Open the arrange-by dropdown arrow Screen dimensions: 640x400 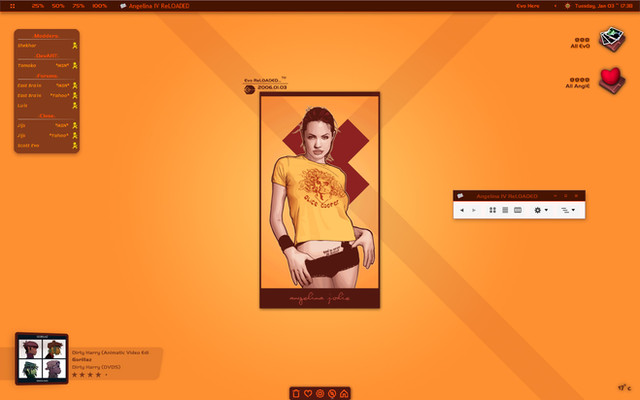pos(573,210)
